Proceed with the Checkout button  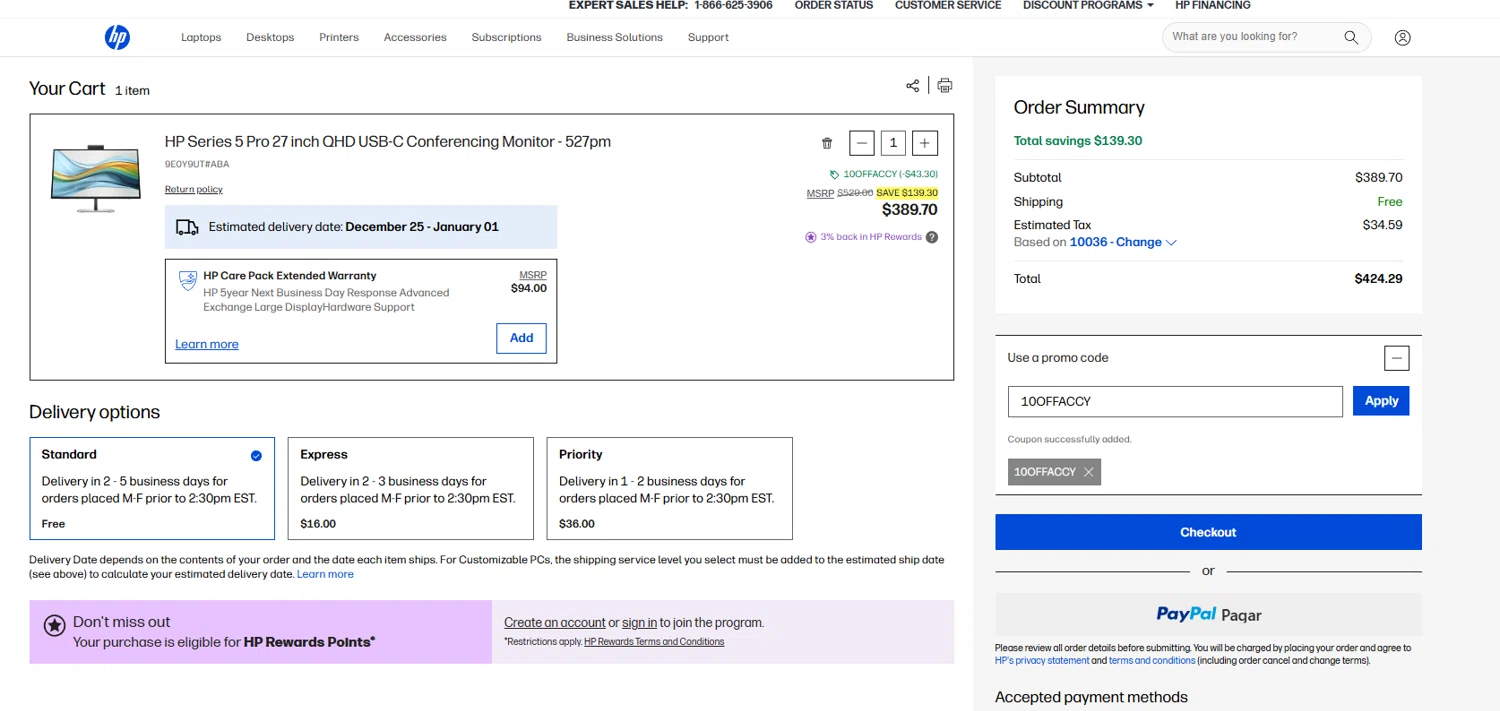coord(1208,532)
